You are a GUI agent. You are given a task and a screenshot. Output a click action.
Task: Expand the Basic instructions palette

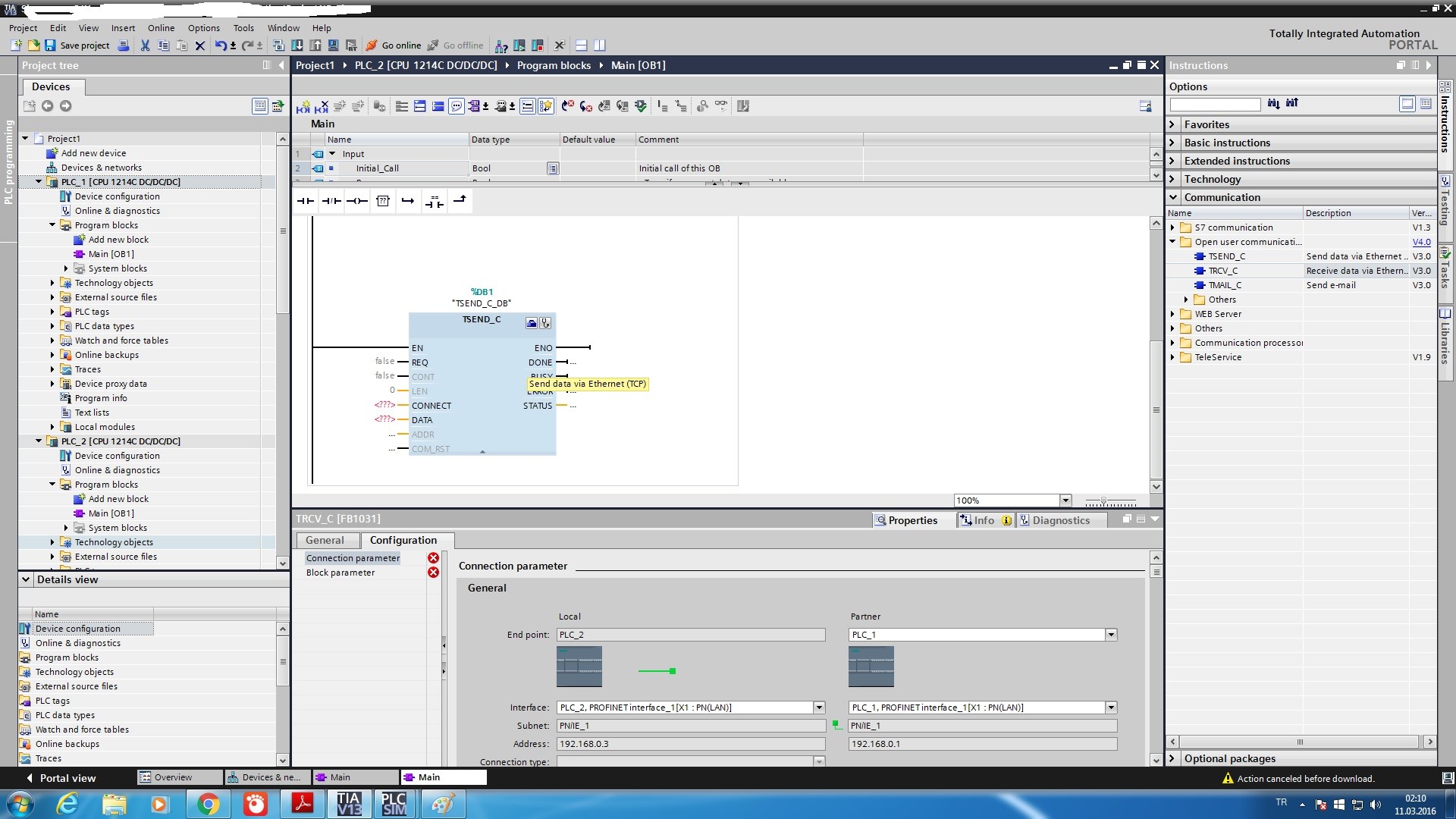pos(1172,143)
